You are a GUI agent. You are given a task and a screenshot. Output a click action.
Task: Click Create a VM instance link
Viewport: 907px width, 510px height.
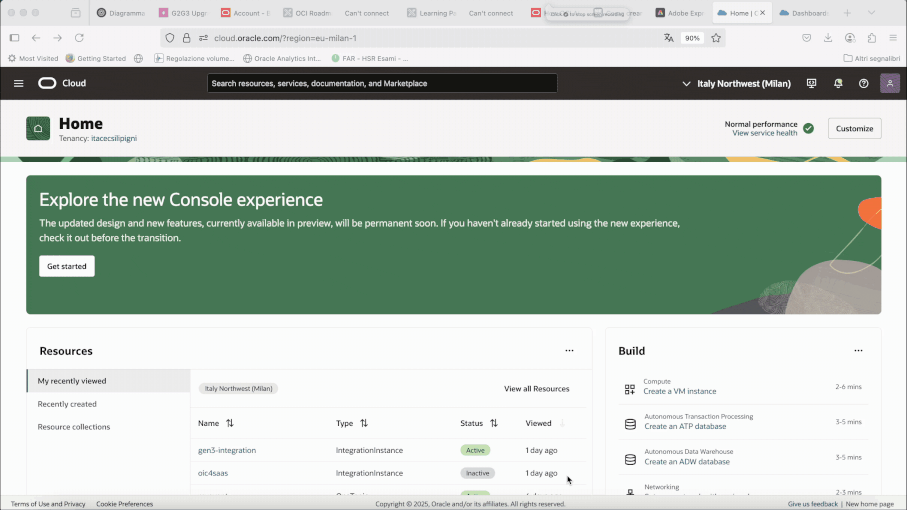680,391
